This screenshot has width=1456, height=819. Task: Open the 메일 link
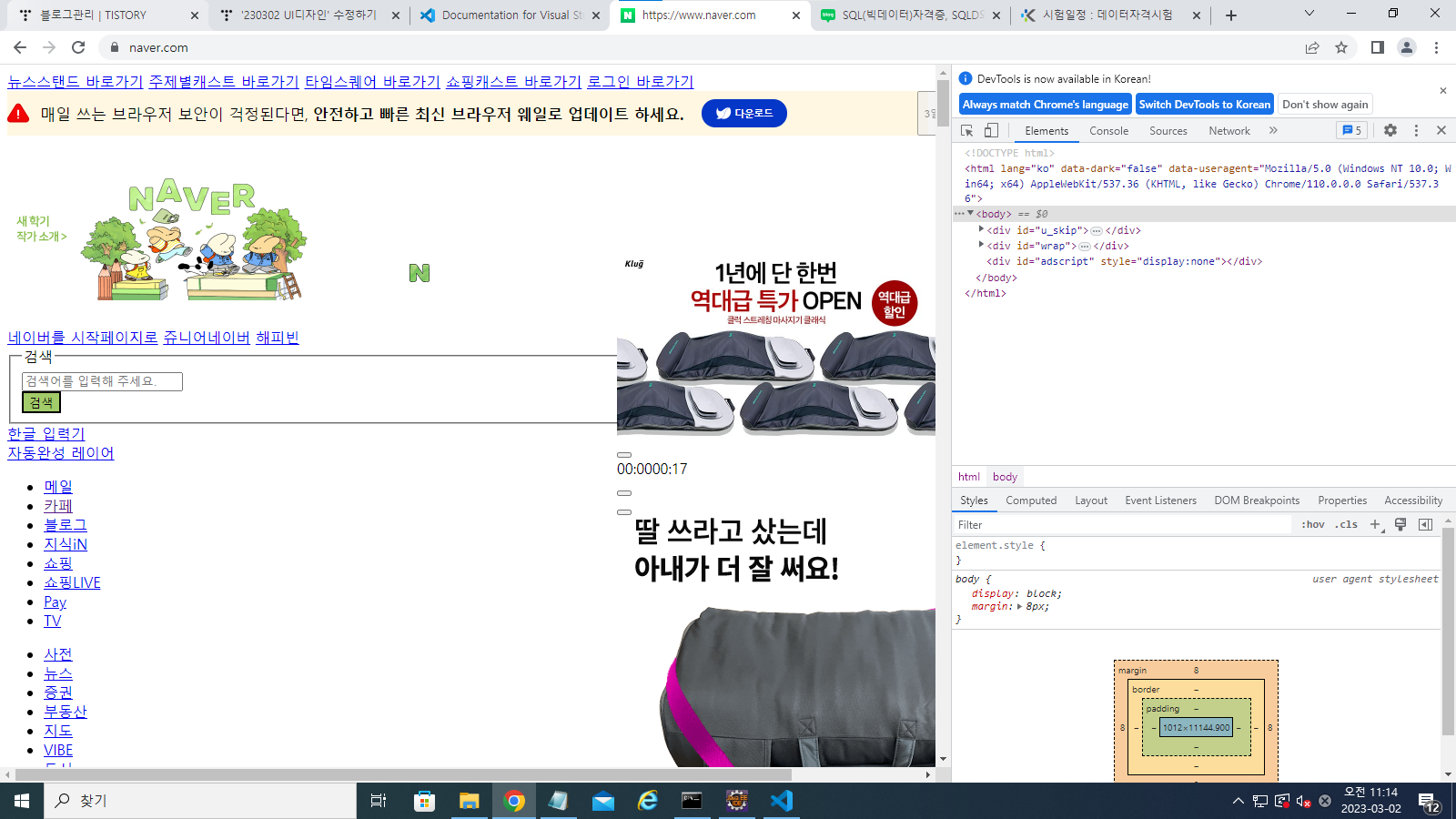(x=58, y=487)
